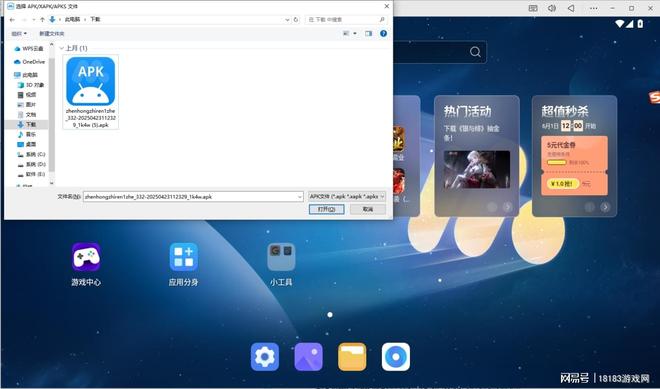Open the filename combo box dropdown
660x389 pixels.
pos(300,197)
